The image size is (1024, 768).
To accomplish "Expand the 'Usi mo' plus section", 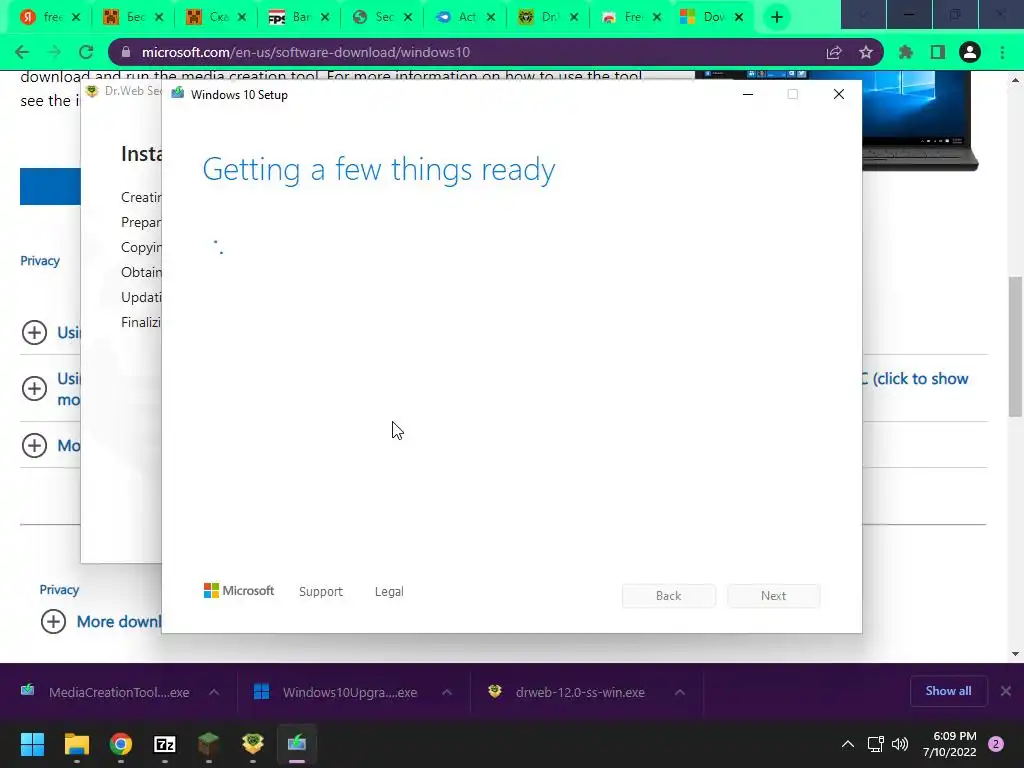I will click(x=35, y=389).
